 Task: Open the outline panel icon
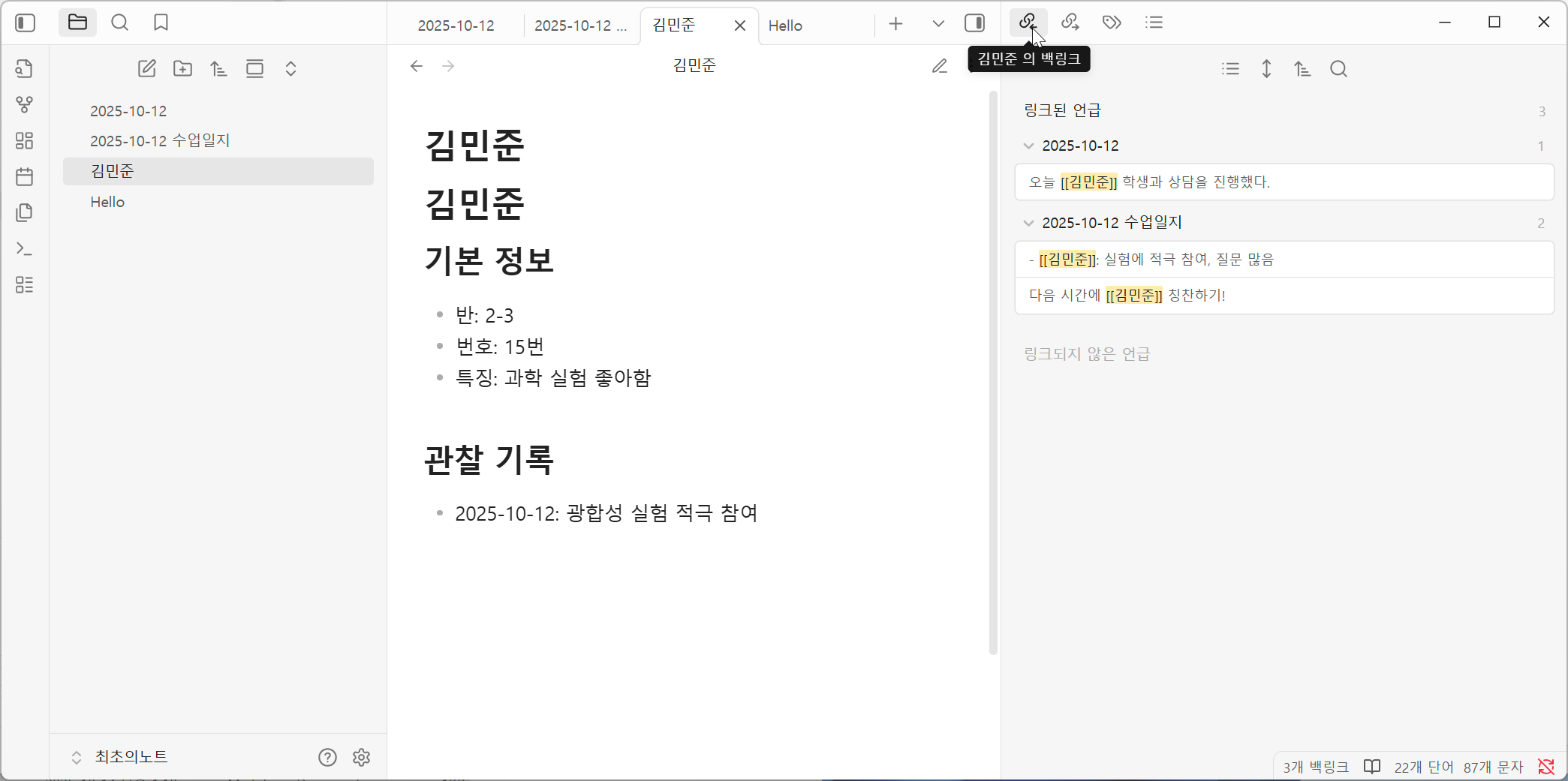[1154, 23]
